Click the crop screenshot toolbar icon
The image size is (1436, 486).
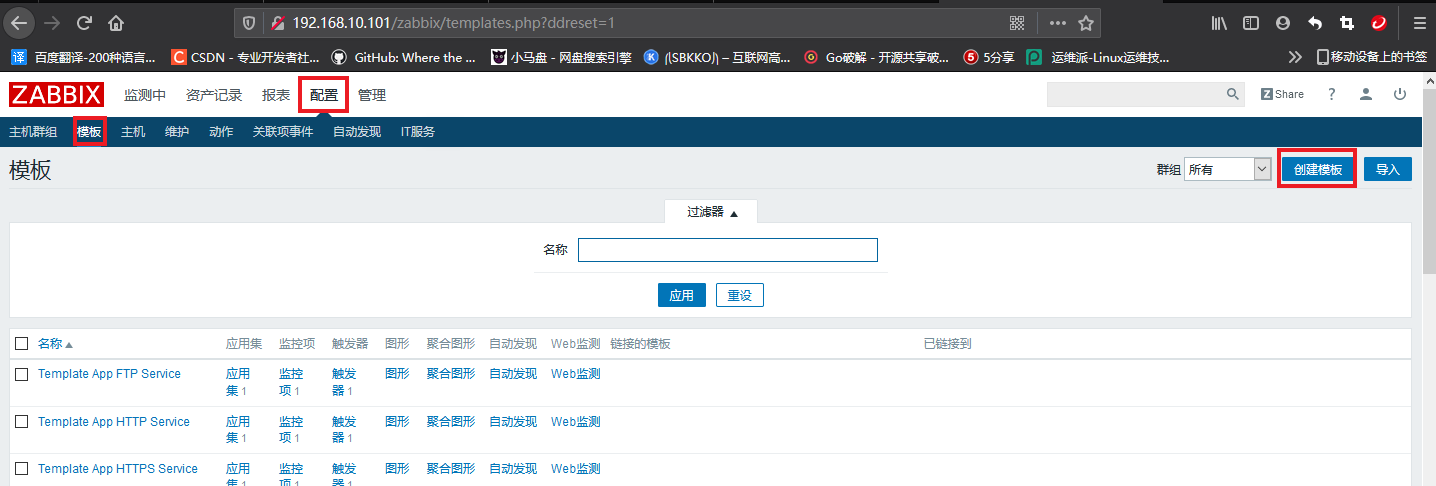(x=1346, y=22)
